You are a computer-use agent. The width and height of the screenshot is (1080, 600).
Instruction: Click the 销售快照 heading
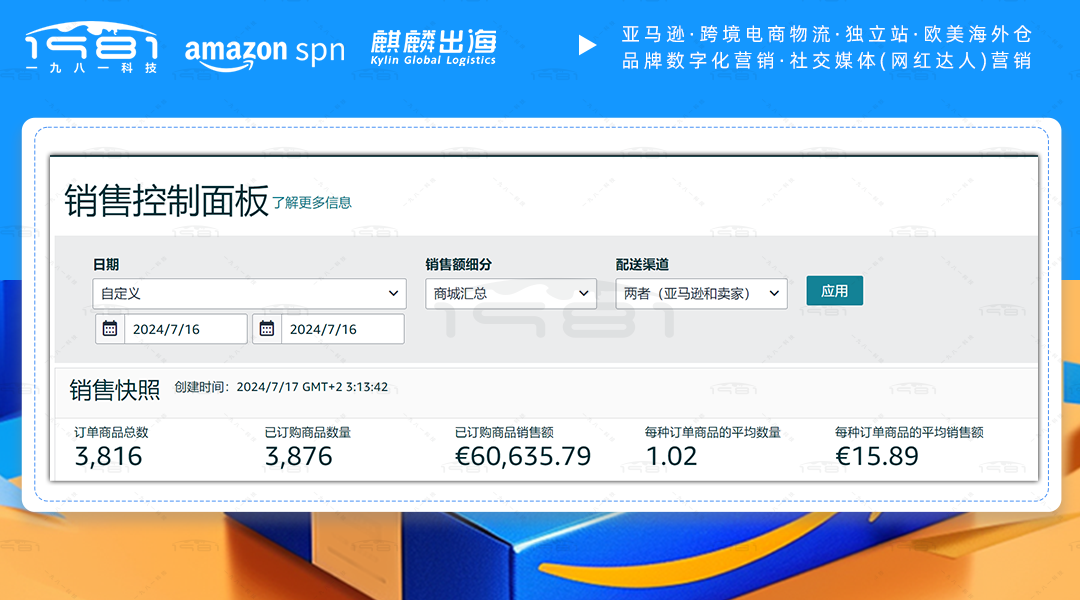(x=114, y=390)
